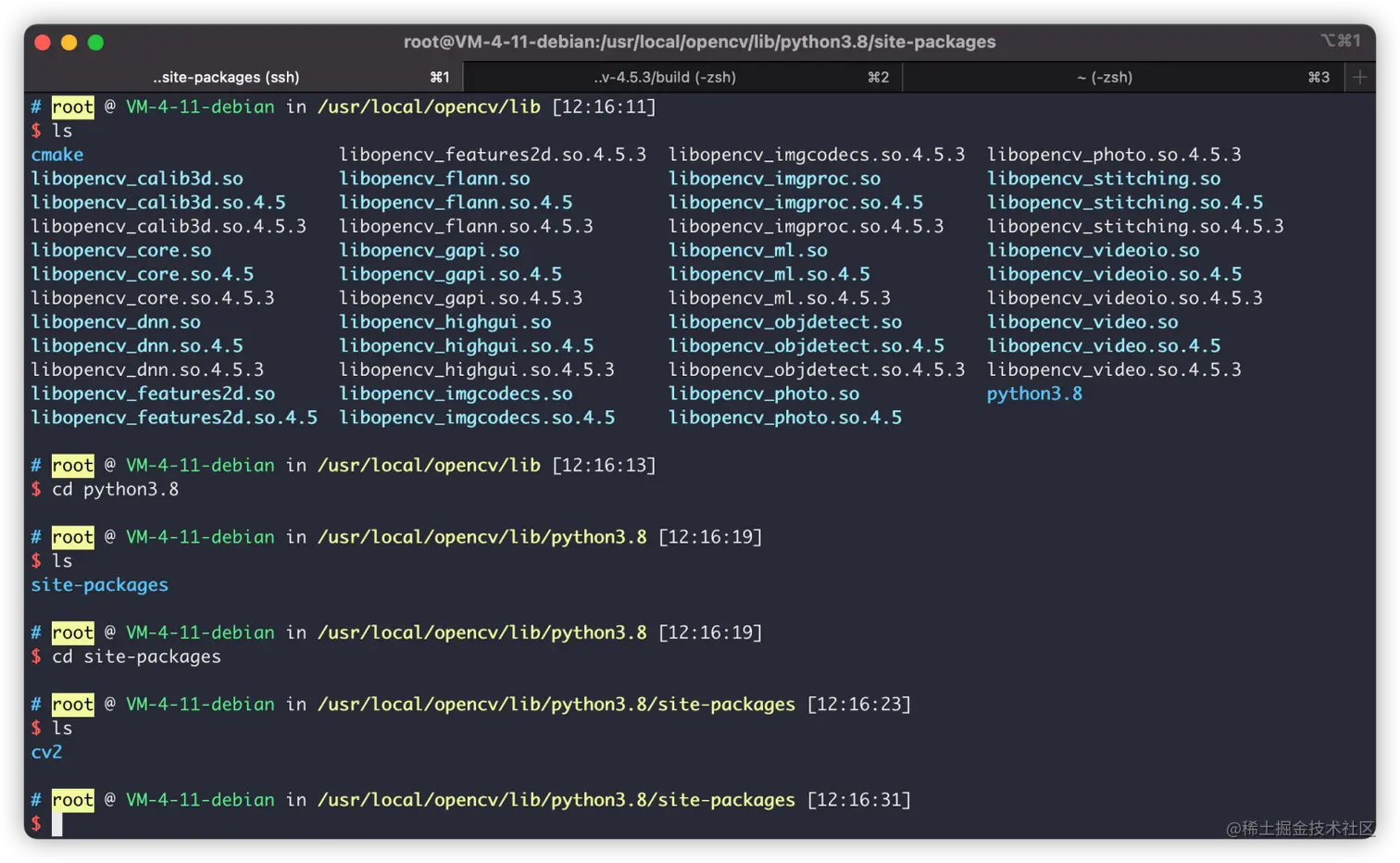Switch to the ..site-packages (ssh) tab
This screenshot has height=863, width=1400.
click(244, 78)
